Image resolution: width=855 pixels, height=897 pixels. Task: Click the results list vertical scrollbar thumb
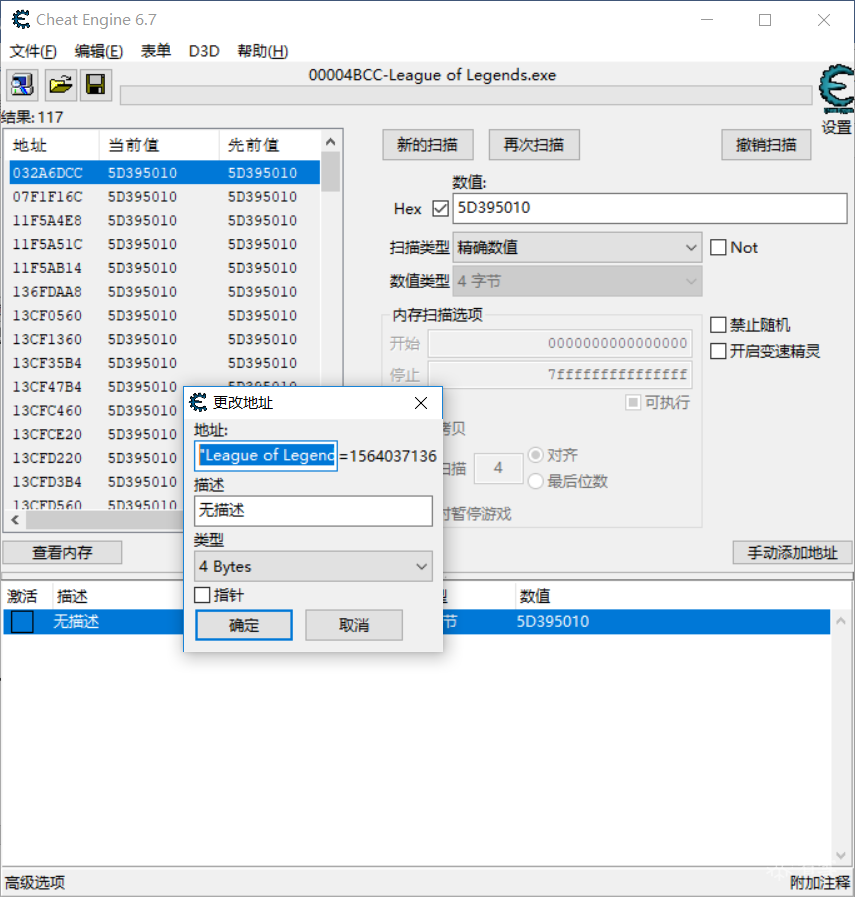(331, 172)
